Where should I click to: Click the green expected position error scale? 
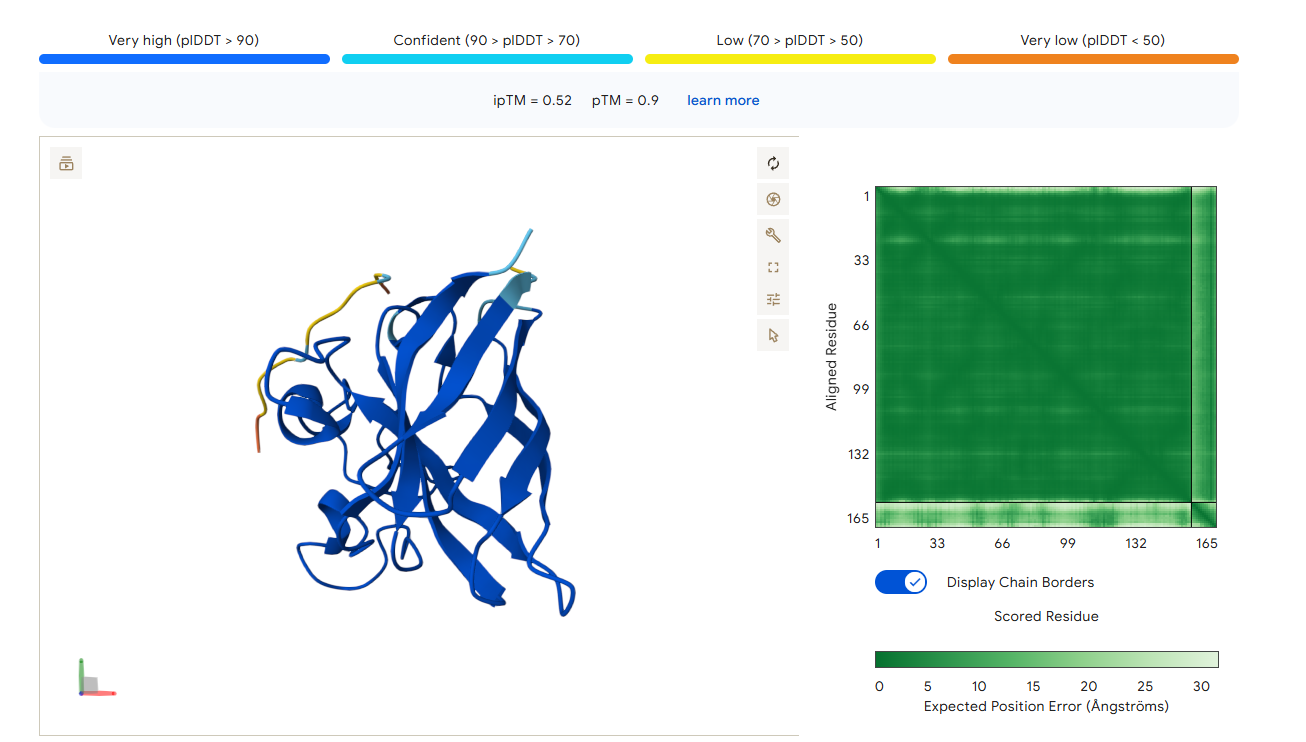pos(1046,659)
